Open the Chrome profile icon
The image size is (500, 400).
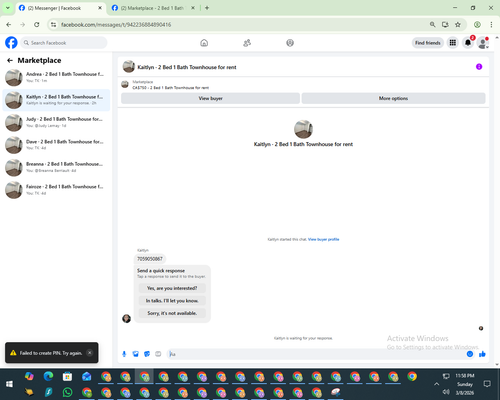[477, 25]
